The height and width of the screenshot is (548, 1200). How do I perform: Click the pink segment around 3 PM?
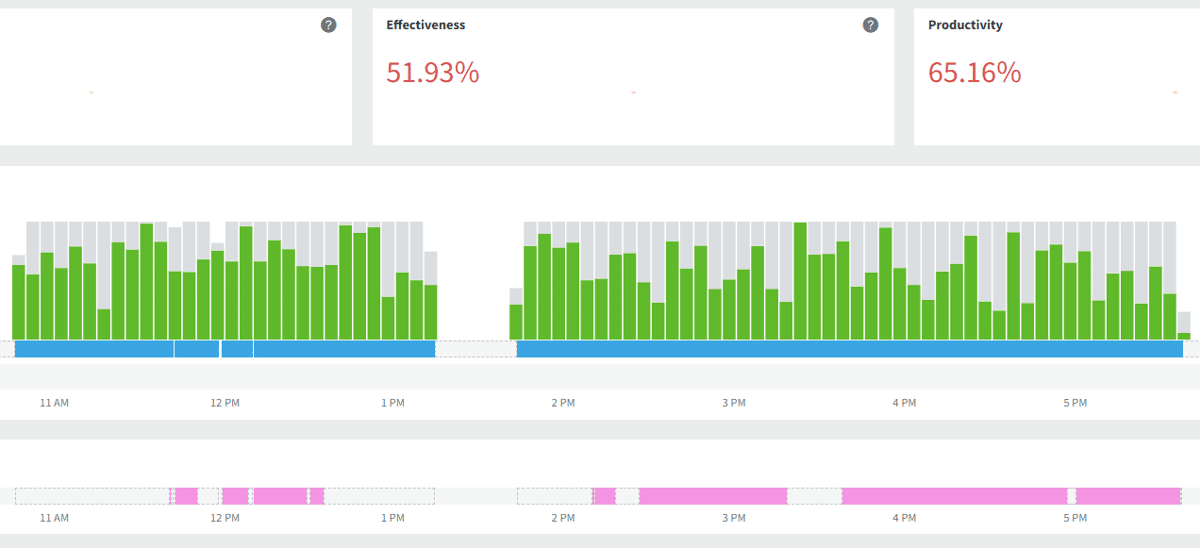(x=713, y=496)
